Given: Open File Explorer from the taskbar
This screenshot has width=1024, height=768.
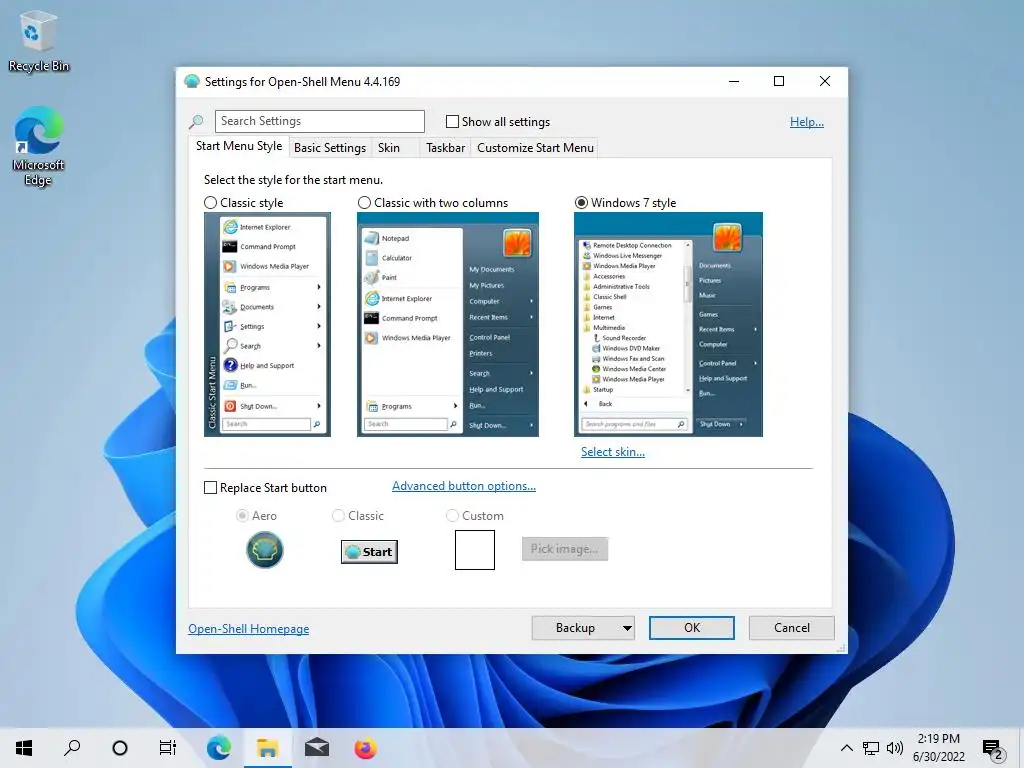Looking at the screenshot, I should point(267,748).
